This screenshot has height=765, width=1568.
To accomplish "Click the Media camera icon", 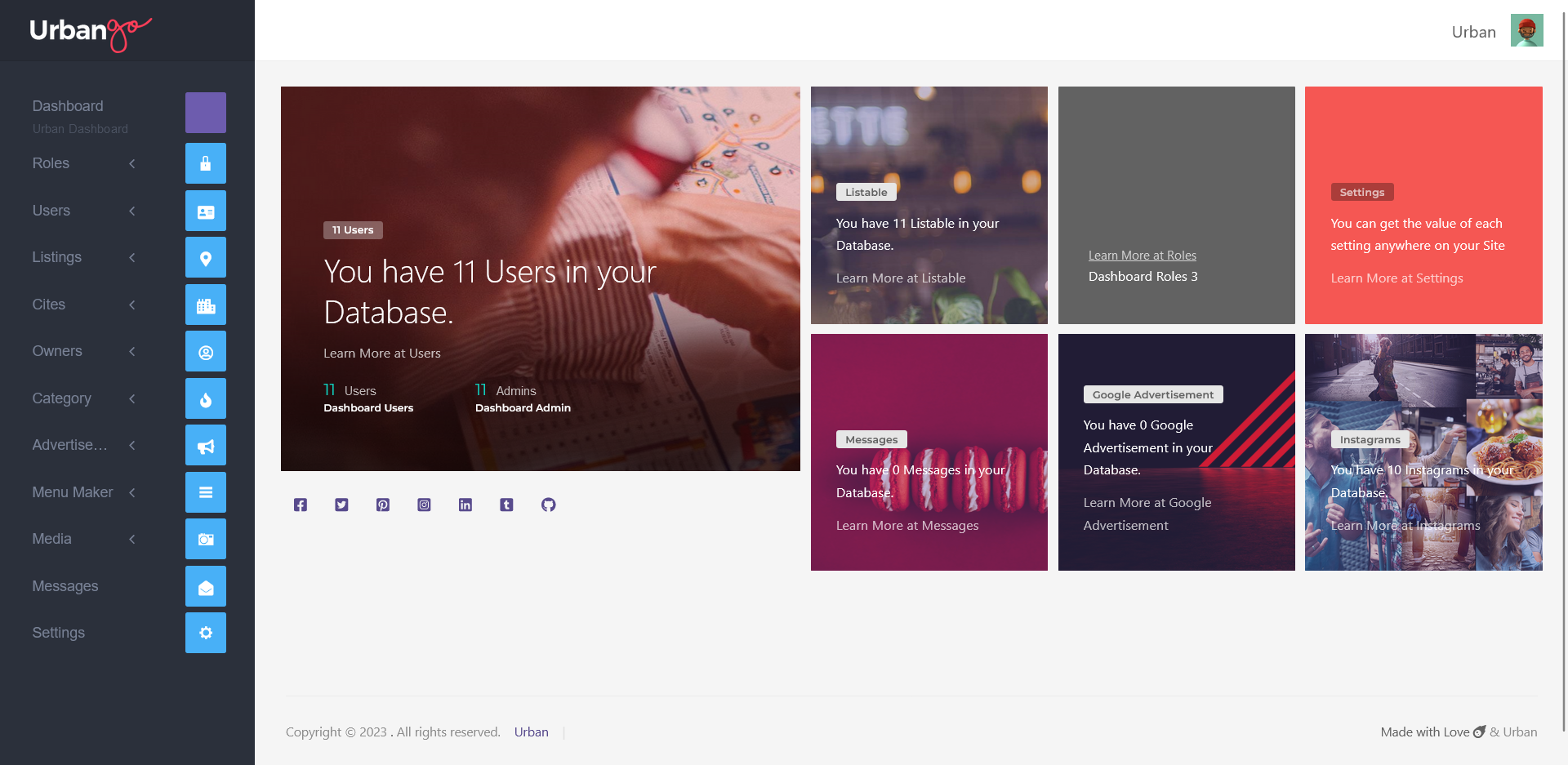I will pyautogui.click(x=205, y=539).
